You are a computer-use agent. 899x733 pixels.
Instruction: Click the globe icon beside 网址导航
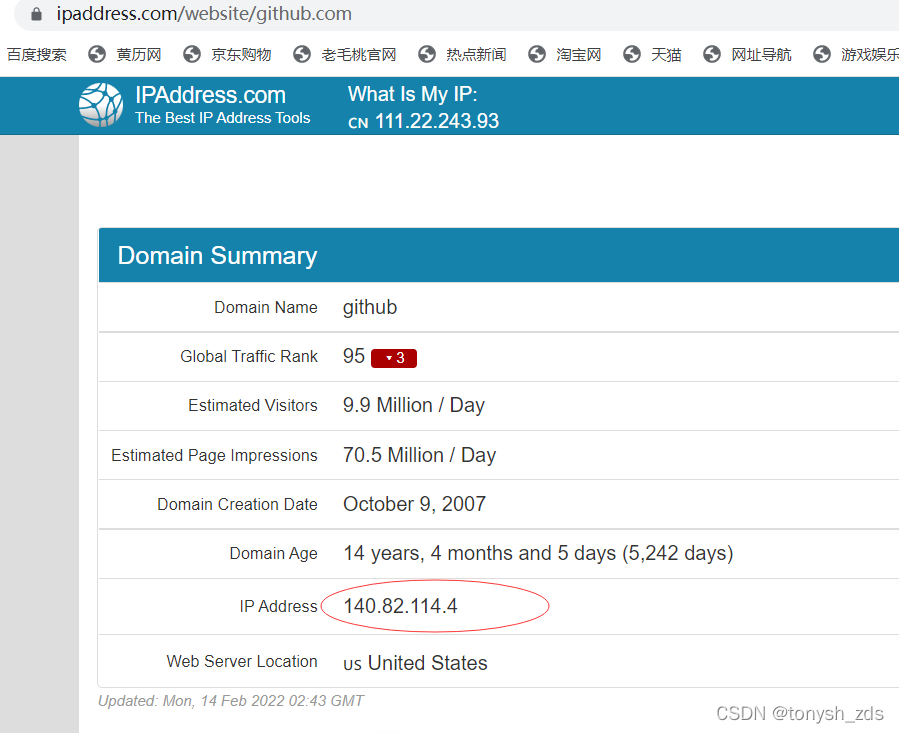[712, 54]
